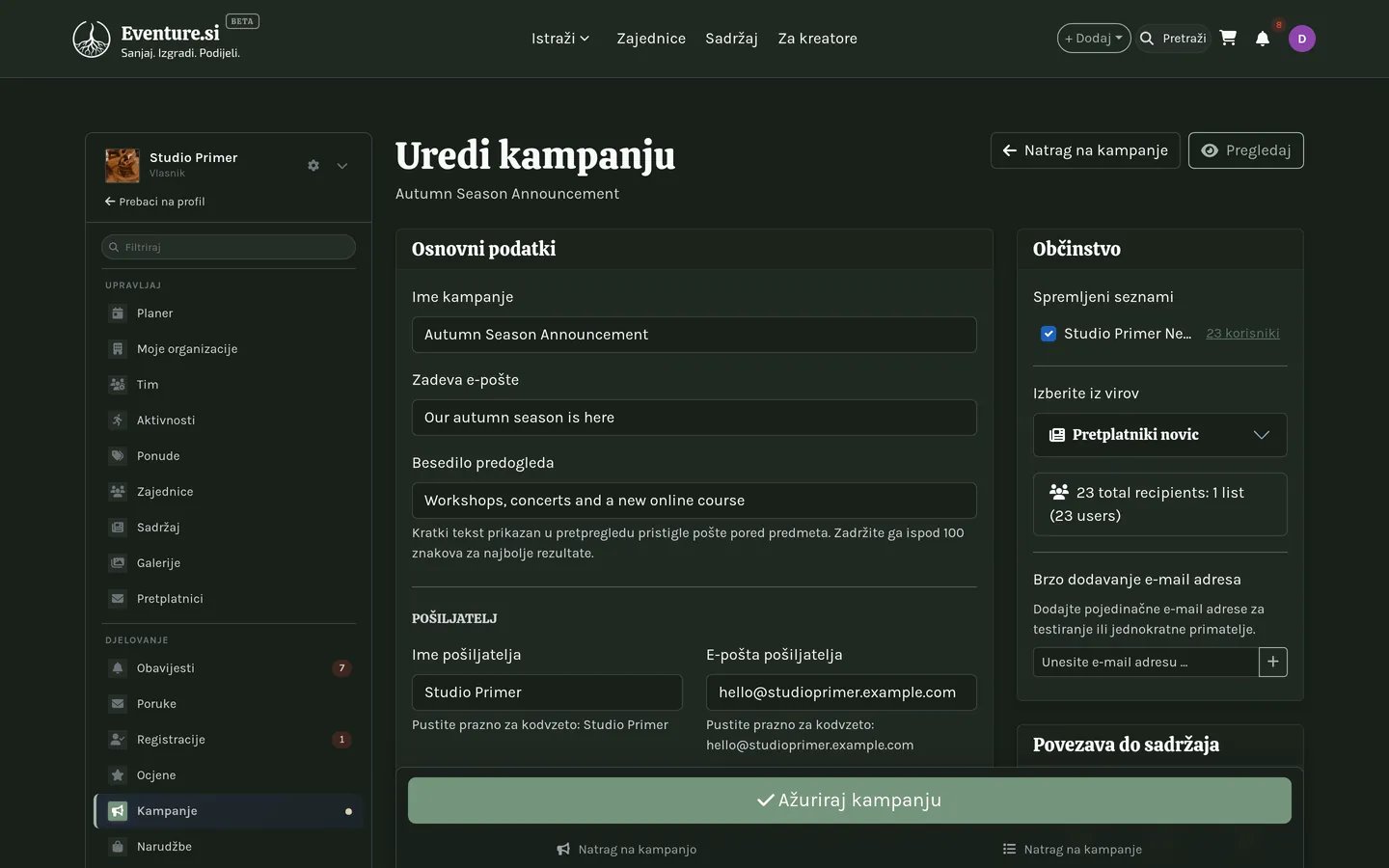Open Zajednice in top navigation
Viewport: 1389px width, 868px height.
pos(651,39)
